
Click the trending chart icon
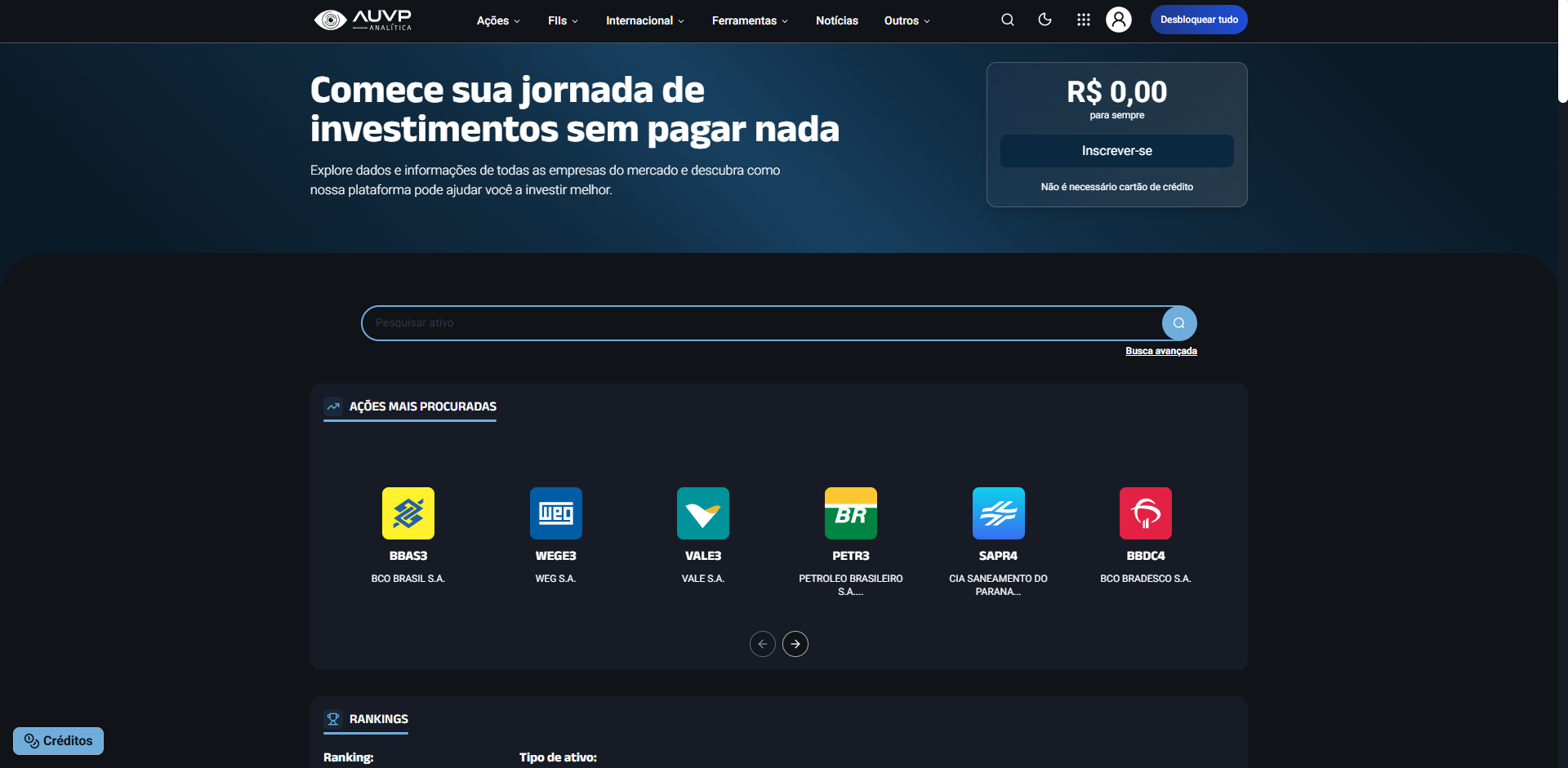click(333, 406)
